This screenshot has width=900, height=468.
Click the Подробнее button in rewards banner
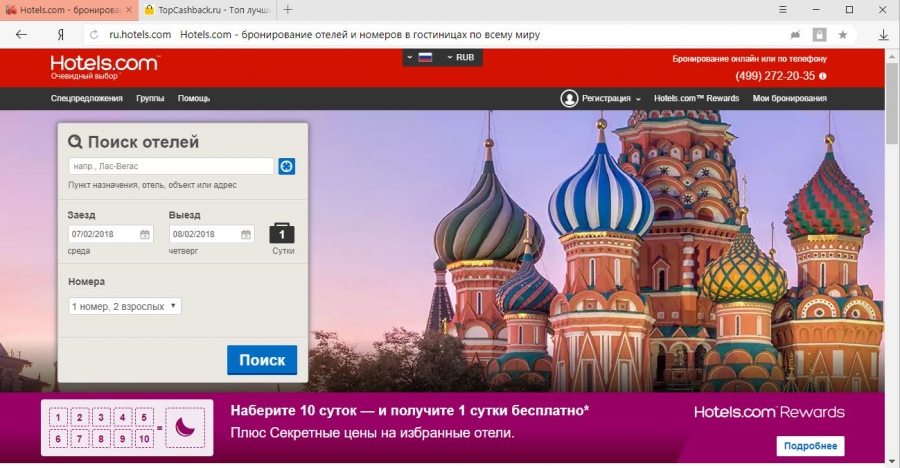810,446
